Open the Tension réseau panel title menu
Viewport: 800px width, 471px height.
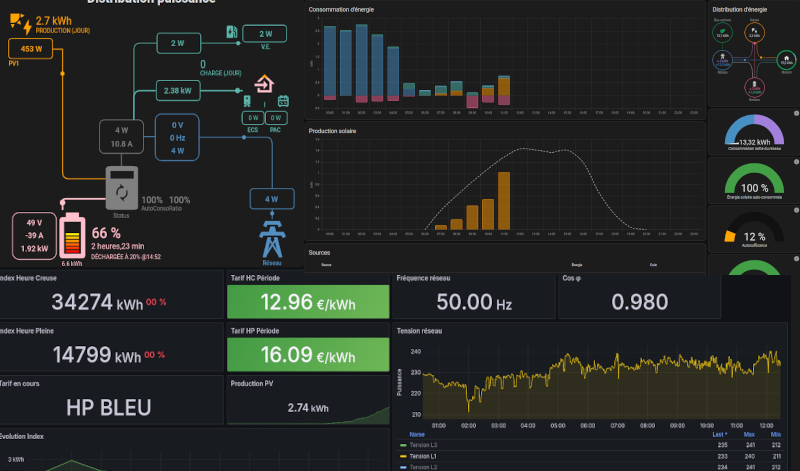coord(421,330)
